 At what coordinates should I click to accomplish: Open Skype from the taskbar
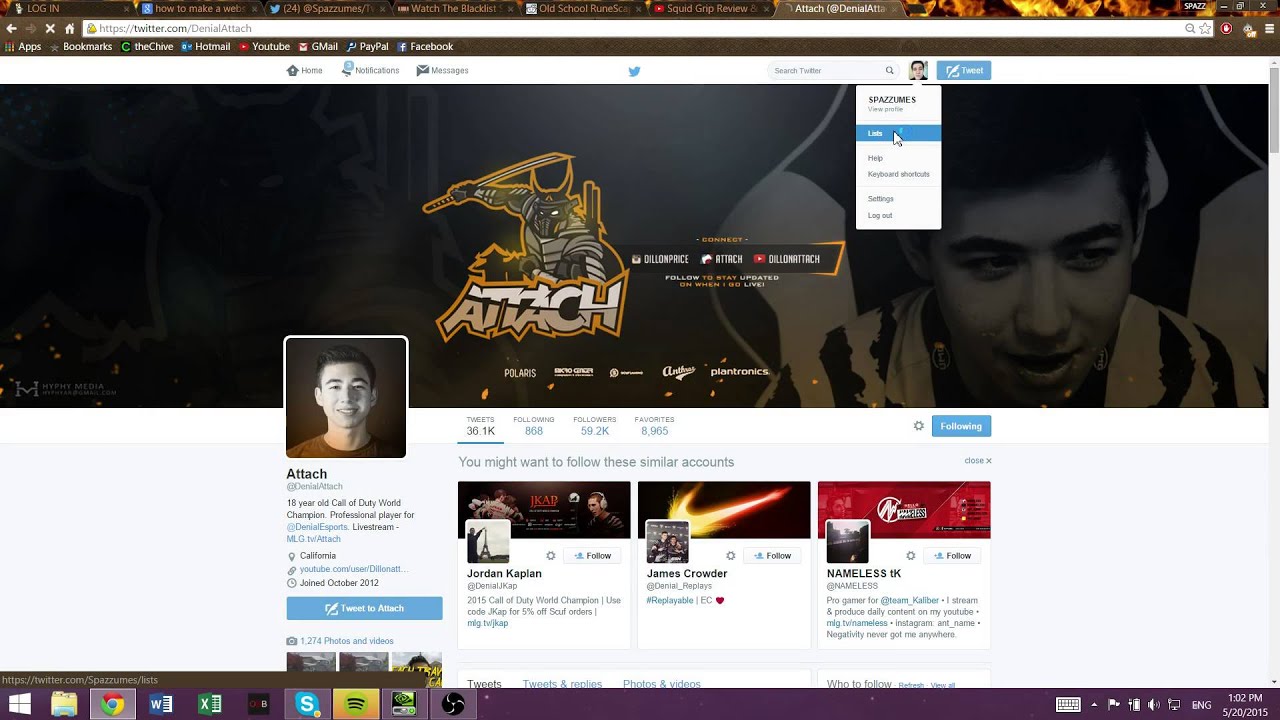(x=307, y=705)
